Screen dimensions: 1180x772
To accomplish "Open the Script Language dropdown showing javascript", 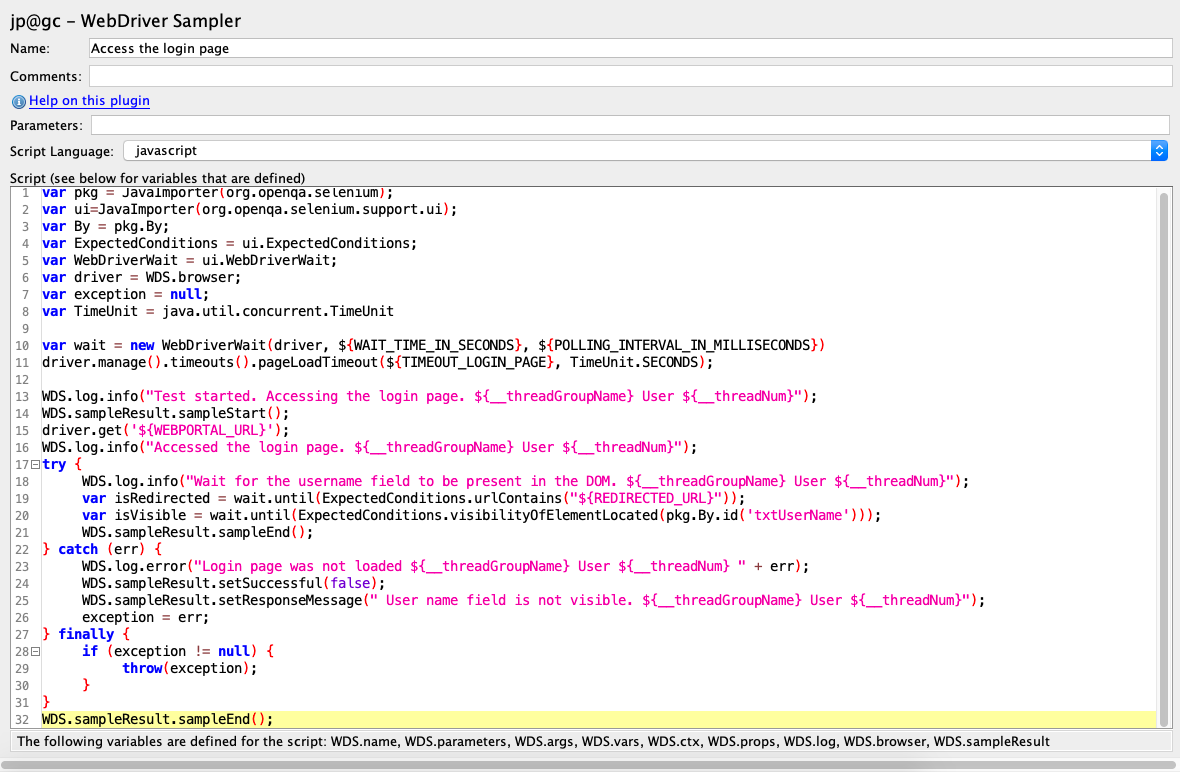I will point(645,150).
